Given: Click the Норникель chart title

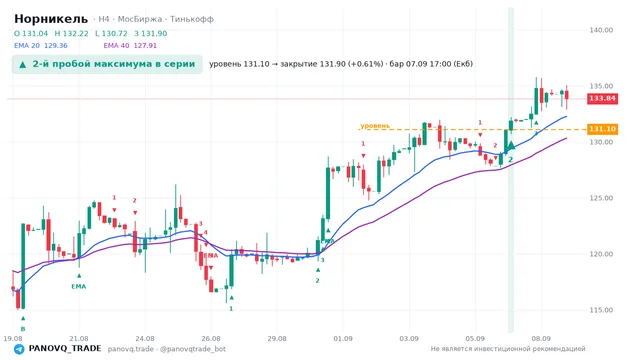Looking at the screenshot, I should point(51,19).
